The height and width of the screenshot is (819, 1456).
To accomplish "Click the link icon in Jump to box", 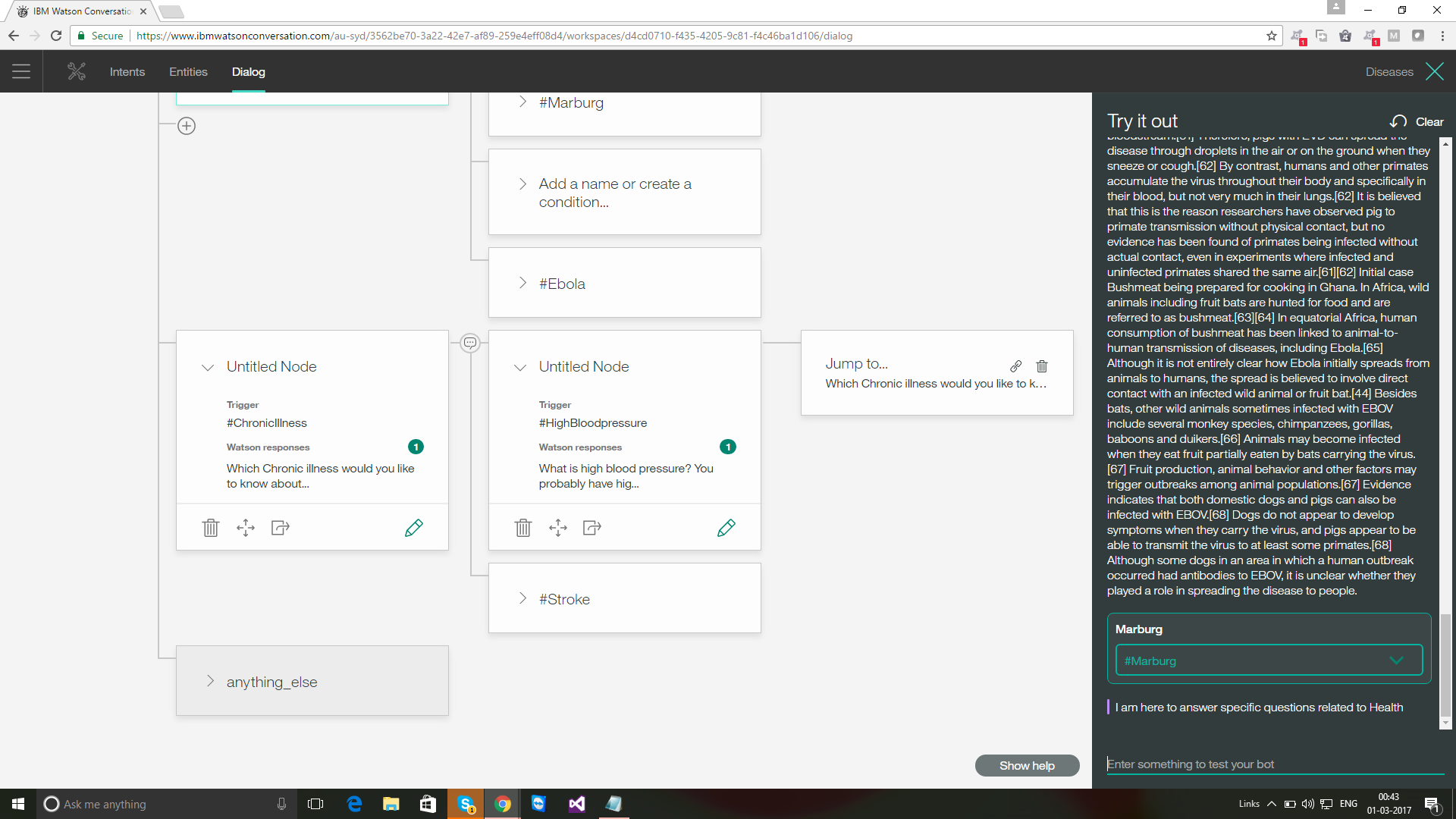I will pyautogui.click(x=1016, y=366).
